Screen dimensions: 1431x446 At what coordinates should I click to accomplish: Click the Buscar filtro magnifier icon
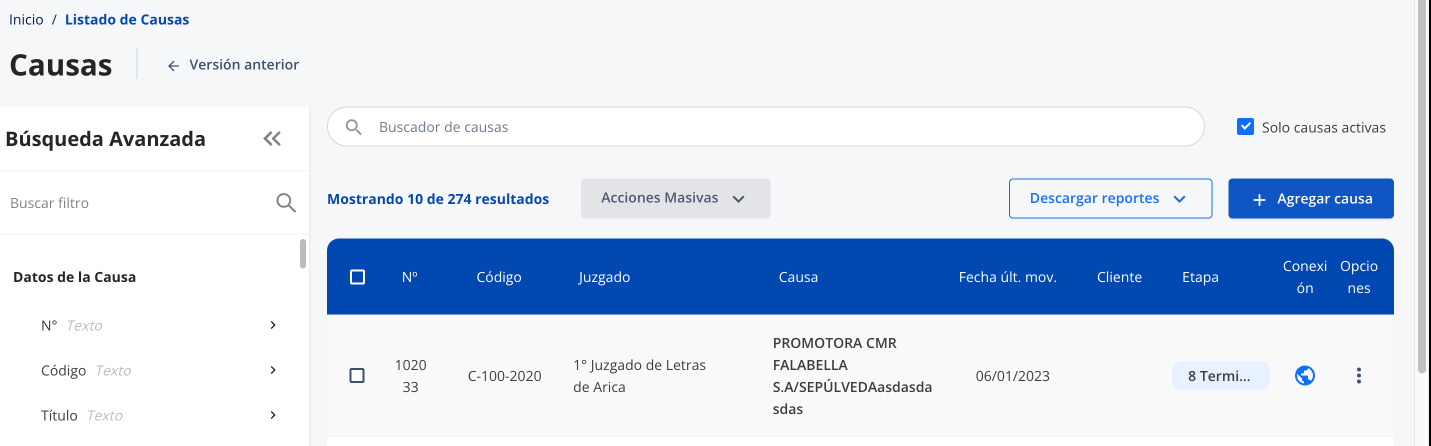coord(286,203)
